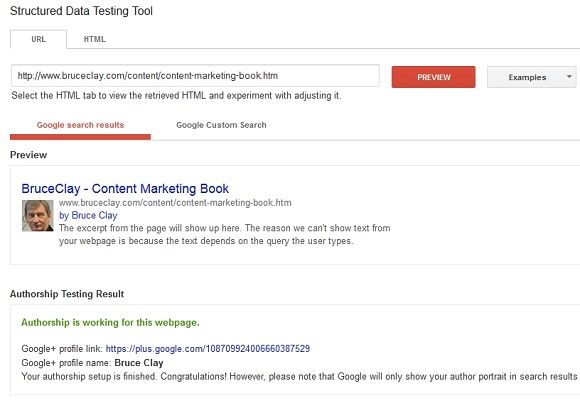Click the excerpt snippet text in preview
The width and height of the screenshot is (580, 403).
pos(224,234)
